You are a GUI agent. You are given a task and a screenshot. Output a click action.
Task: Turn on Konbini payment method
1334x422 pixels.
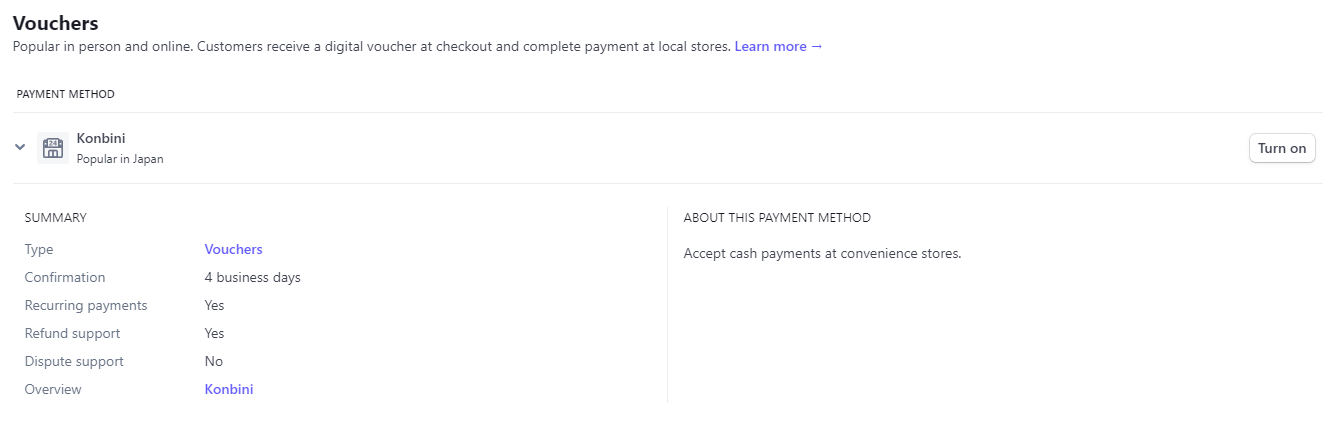tap(1282, 148)
